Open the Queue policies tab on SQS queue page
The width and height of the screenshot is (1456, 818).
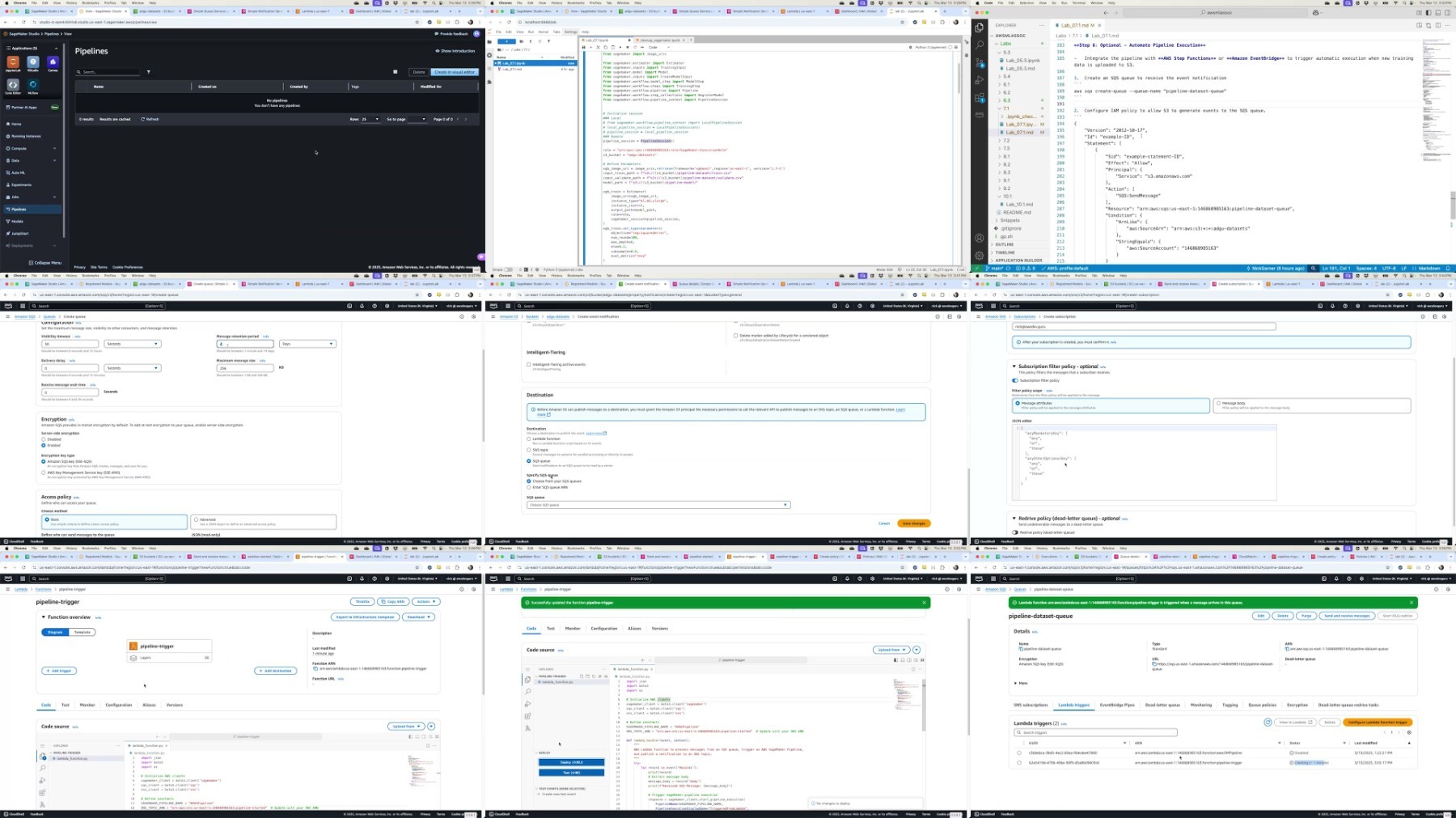click(x=1262, y=705)
